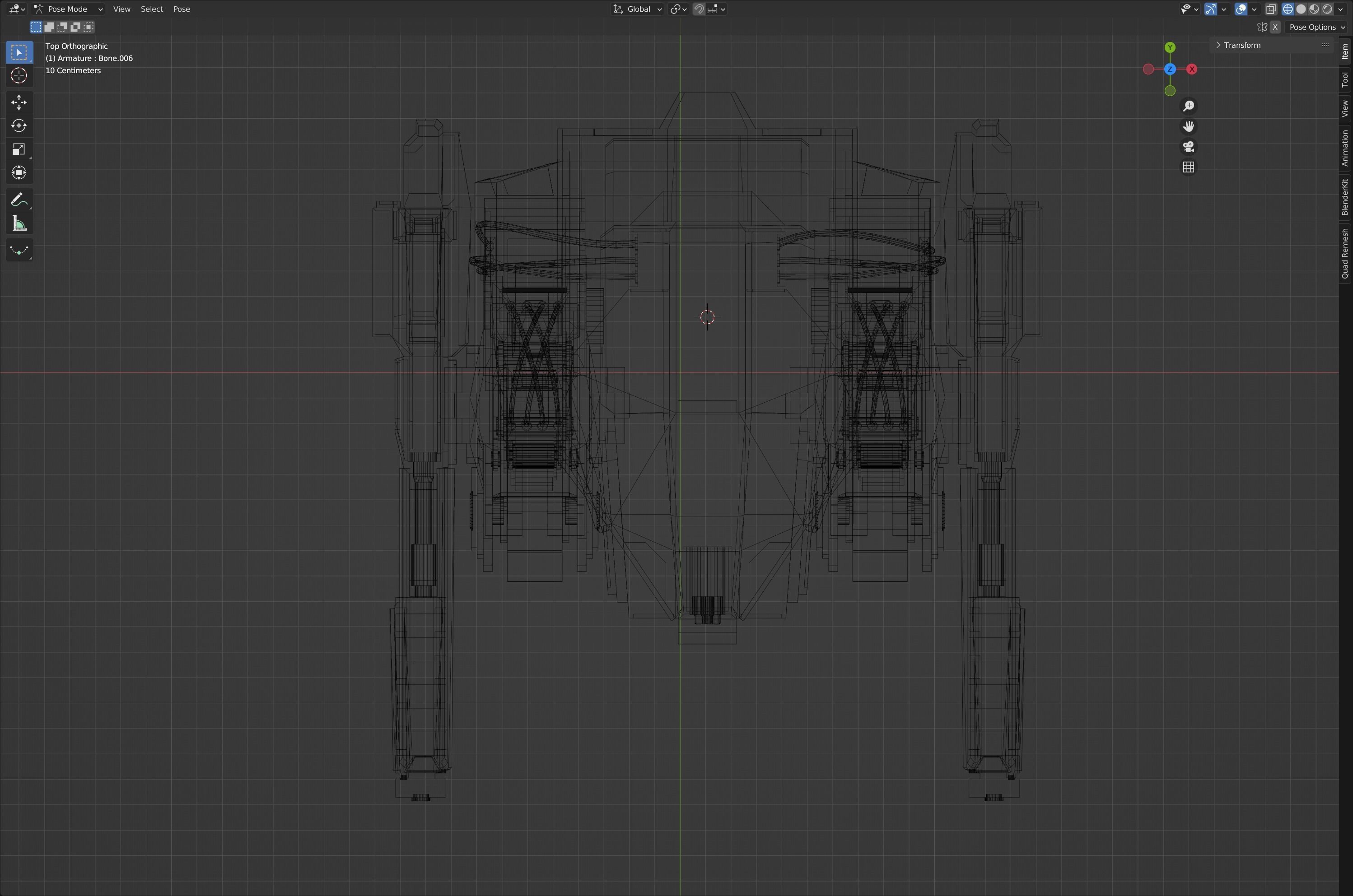
Task: Toggle Show Gizmo button
Action: point(1211,9)
